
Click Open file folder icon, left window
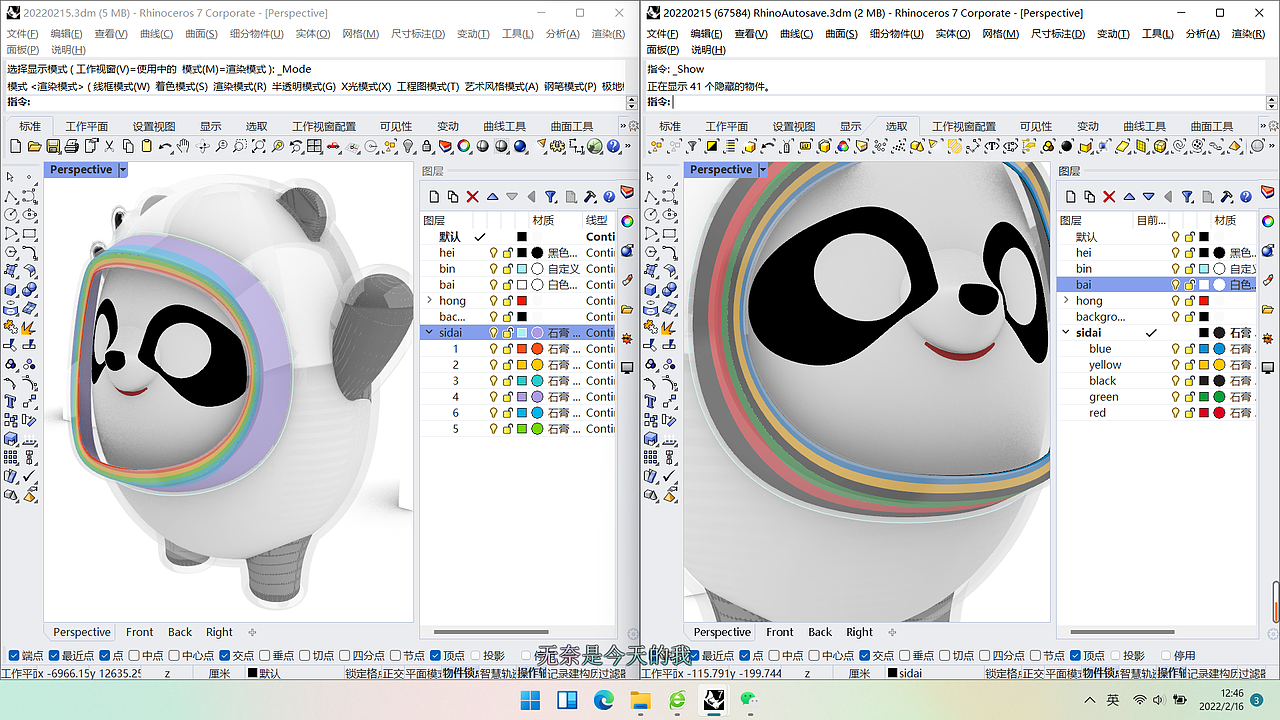[x=35, y=146]
